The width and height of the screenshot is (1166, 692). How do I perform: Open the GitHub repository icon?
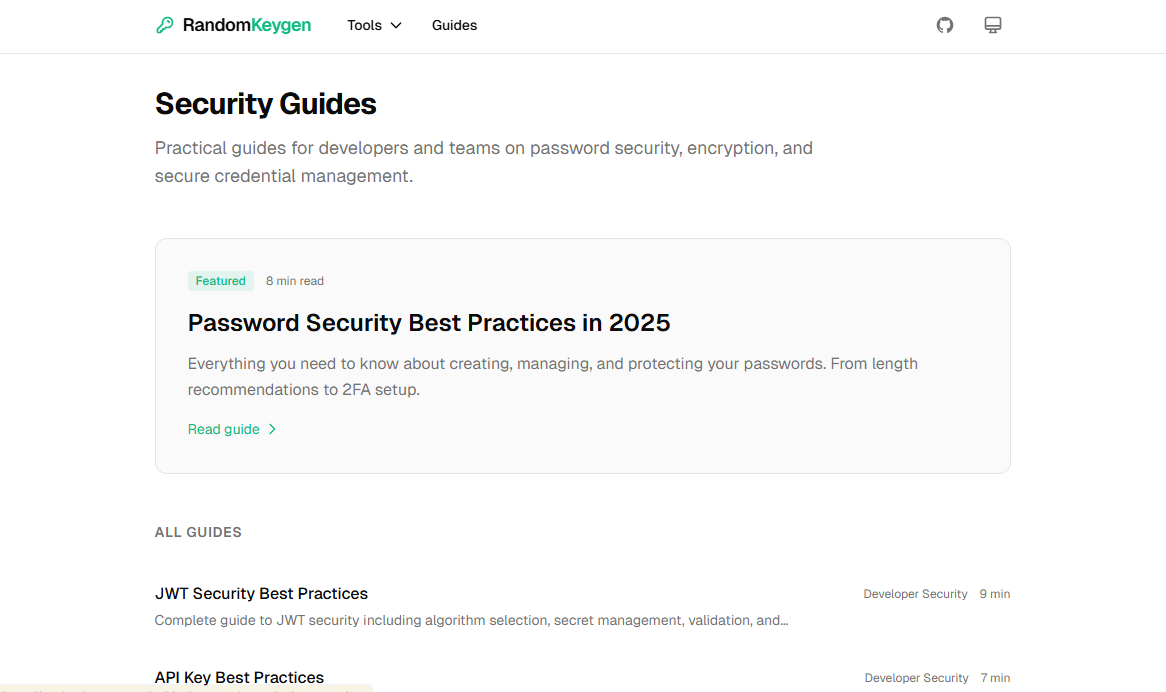(945, 25)
